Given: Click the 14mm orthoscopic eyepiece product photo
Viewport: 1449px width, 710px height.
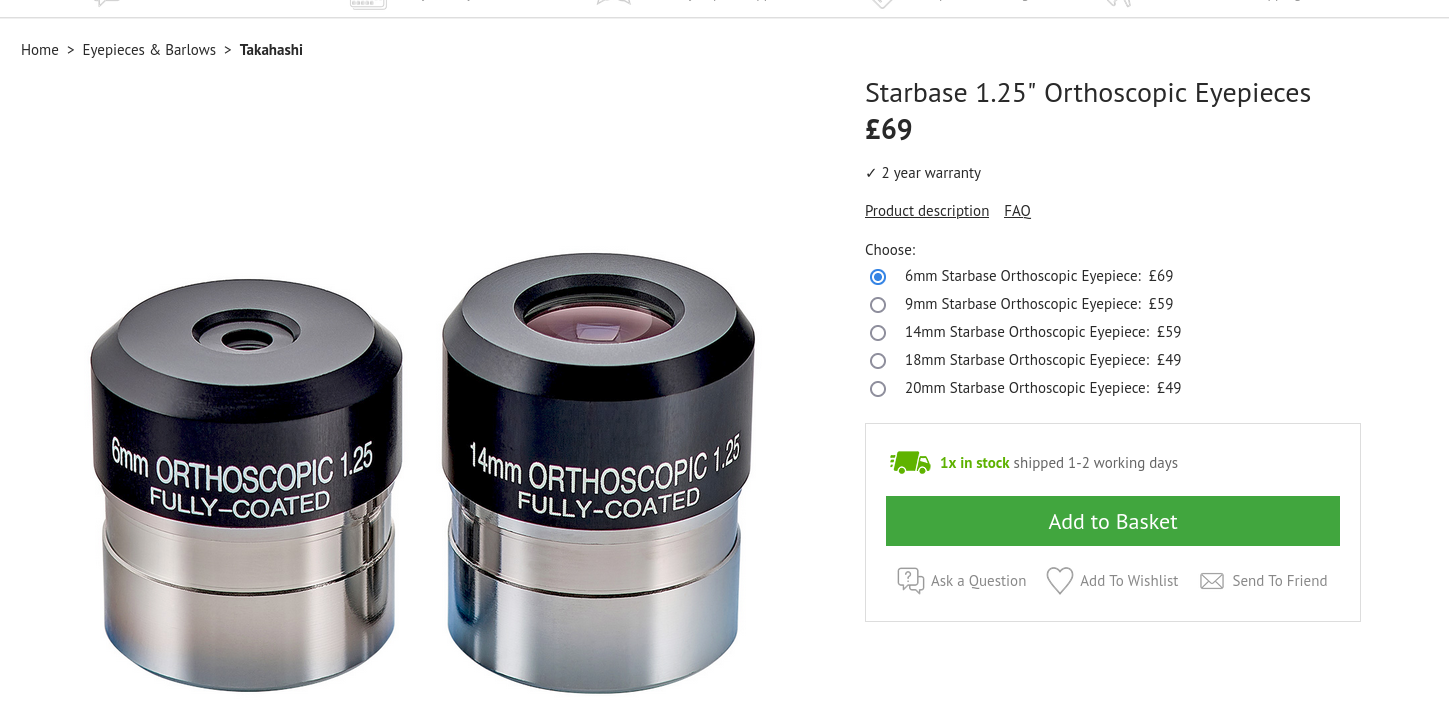Looking at the screenshot, I should tap(598, 473).
